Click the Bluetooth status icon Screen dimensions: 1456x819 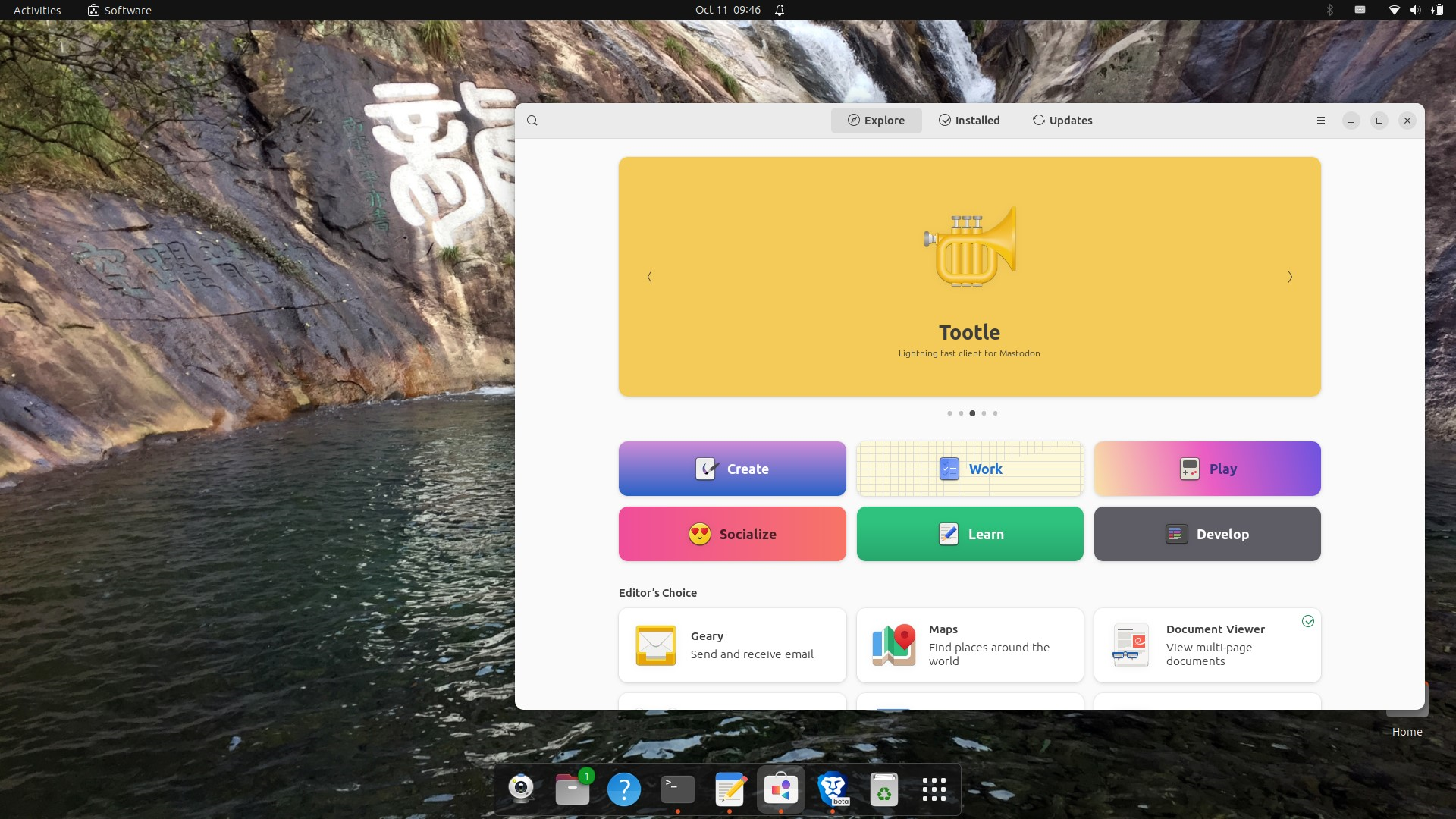point(1329,10)
